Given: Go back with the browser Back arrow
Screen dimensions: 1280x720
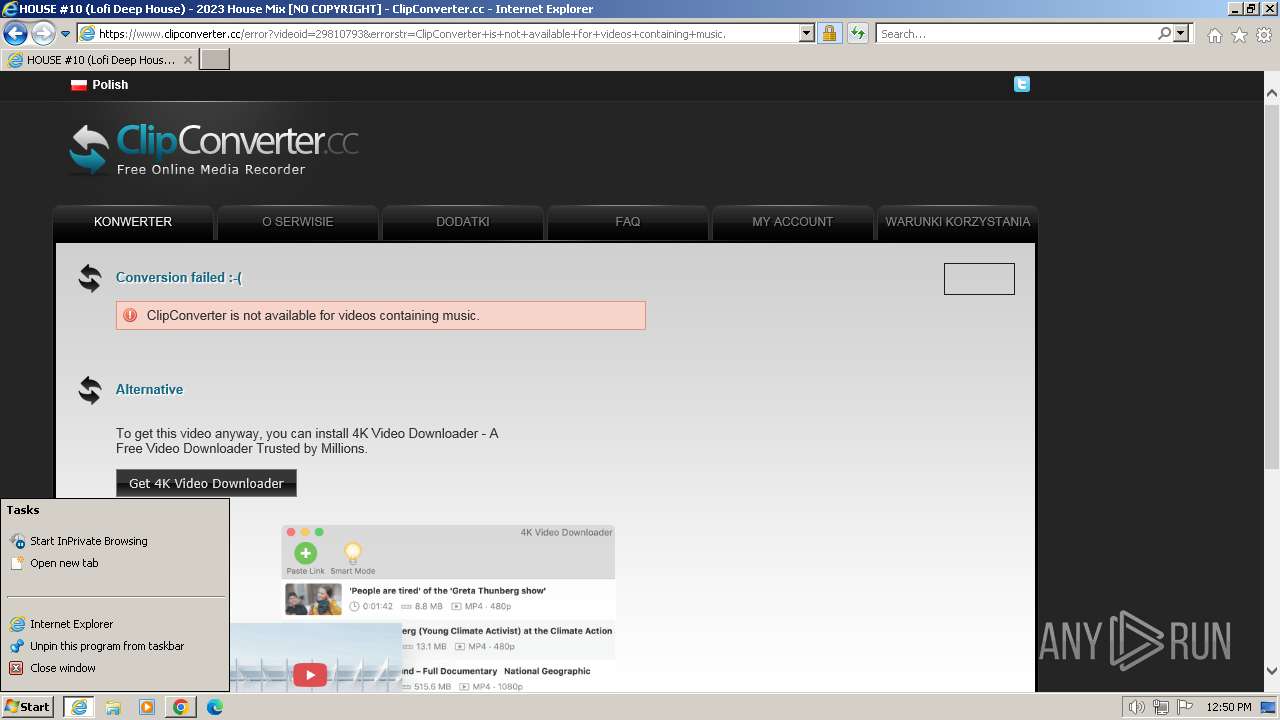Looking at the screenshot, I should [x=15, y=33].
